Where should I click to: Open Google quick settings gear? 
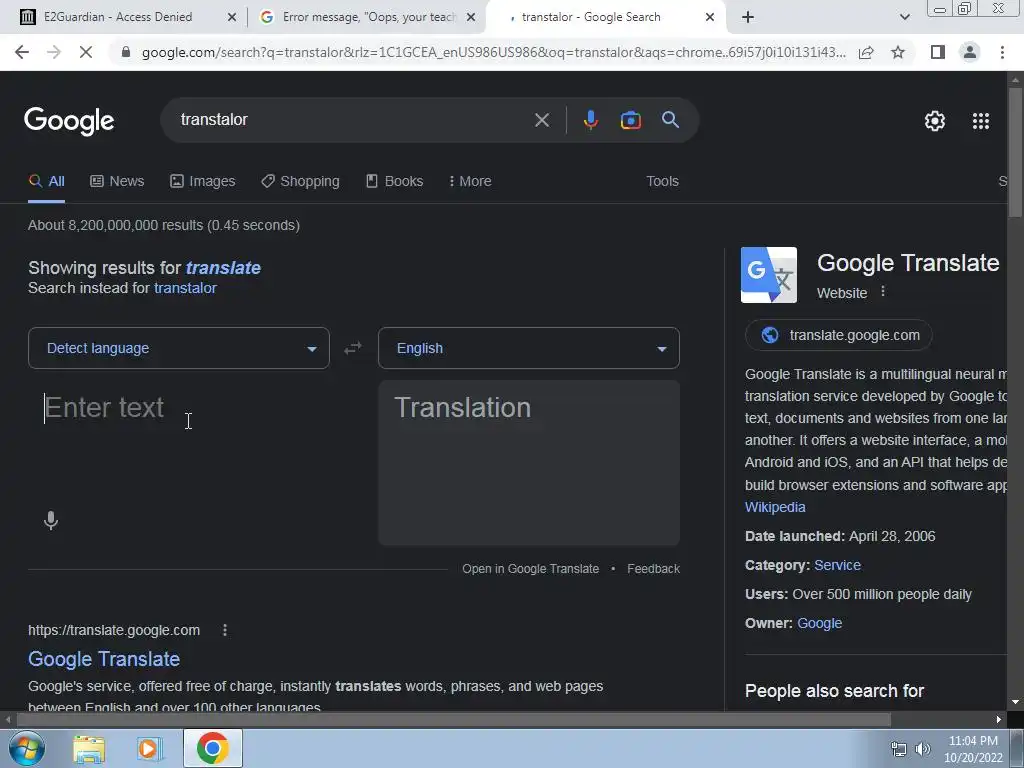tap(935, 121)
